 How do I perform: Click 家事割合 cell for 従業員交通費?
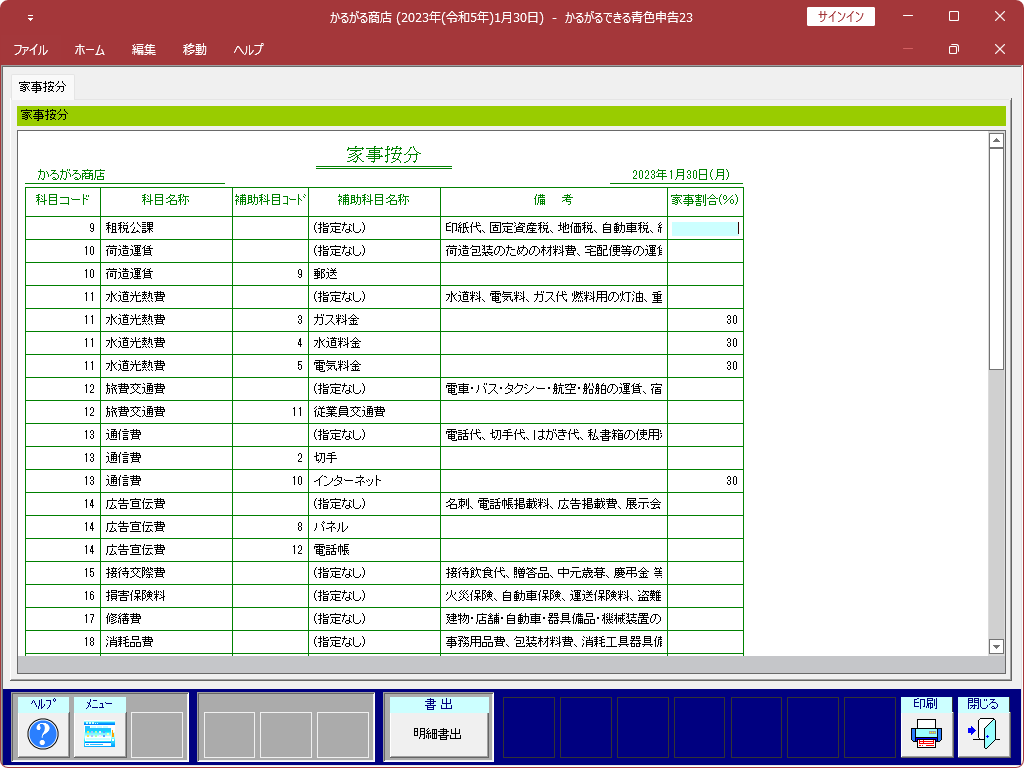705,412
